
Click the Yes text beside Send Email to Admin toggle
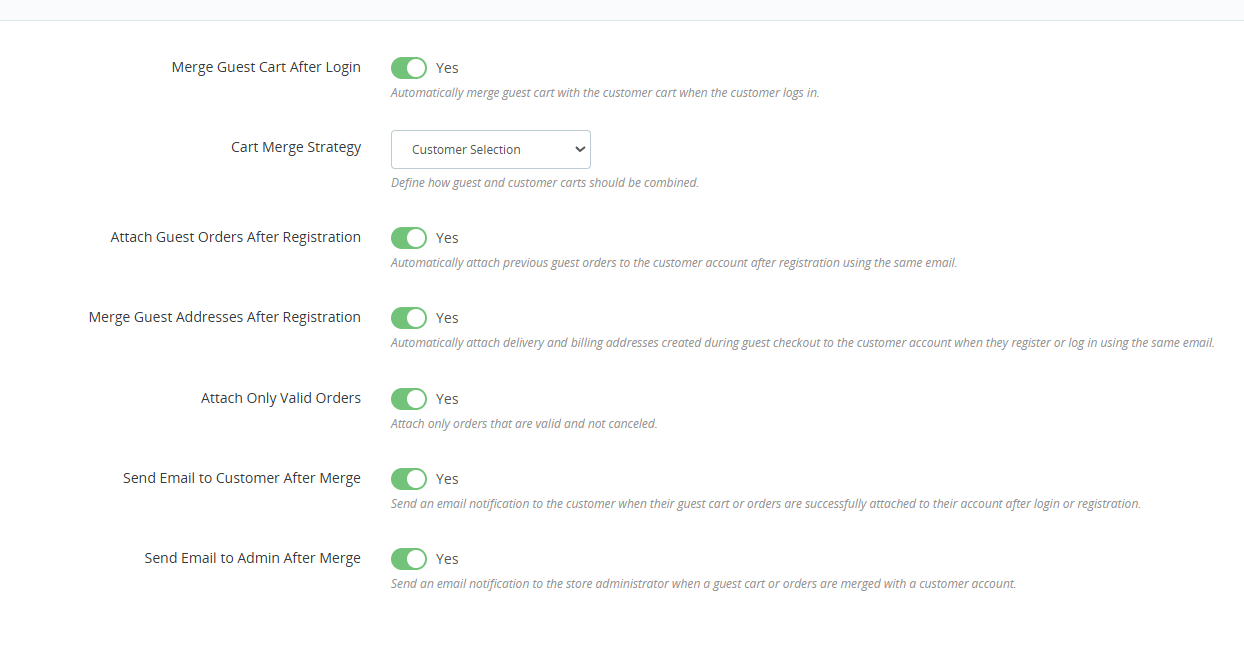447,559
